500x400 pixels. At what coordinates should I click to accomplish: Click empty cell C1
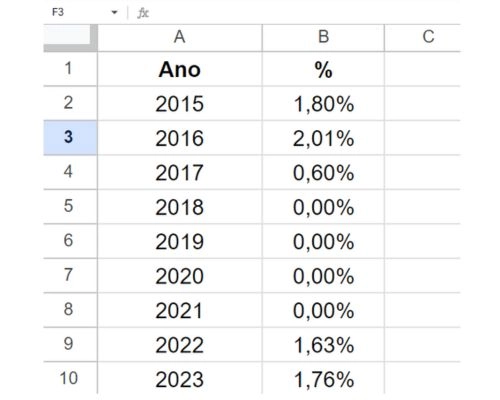423,69
